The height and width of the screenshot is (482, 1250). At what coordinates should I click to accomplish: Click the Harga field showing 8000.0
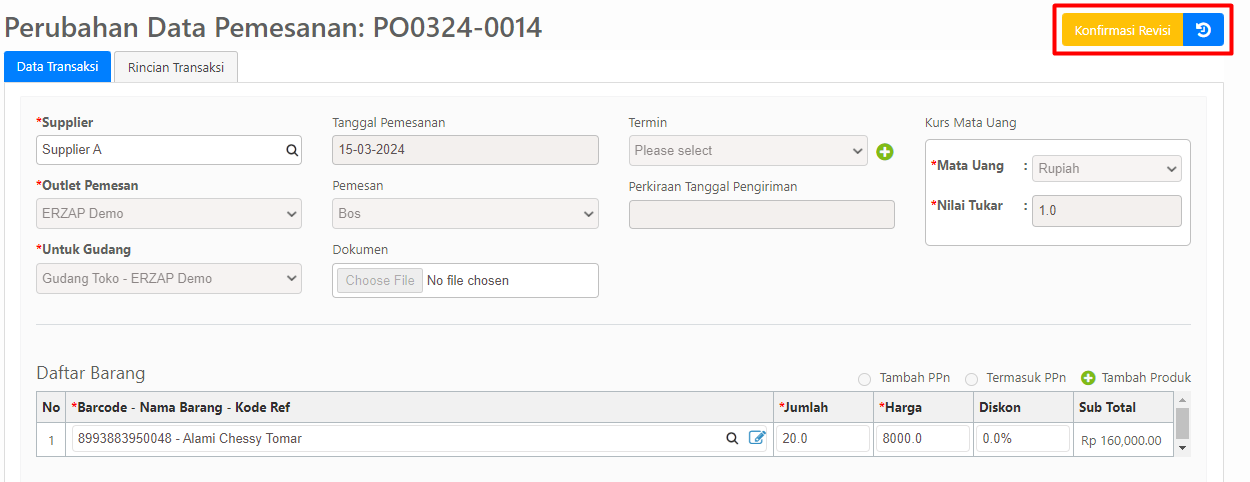[922, 438]
